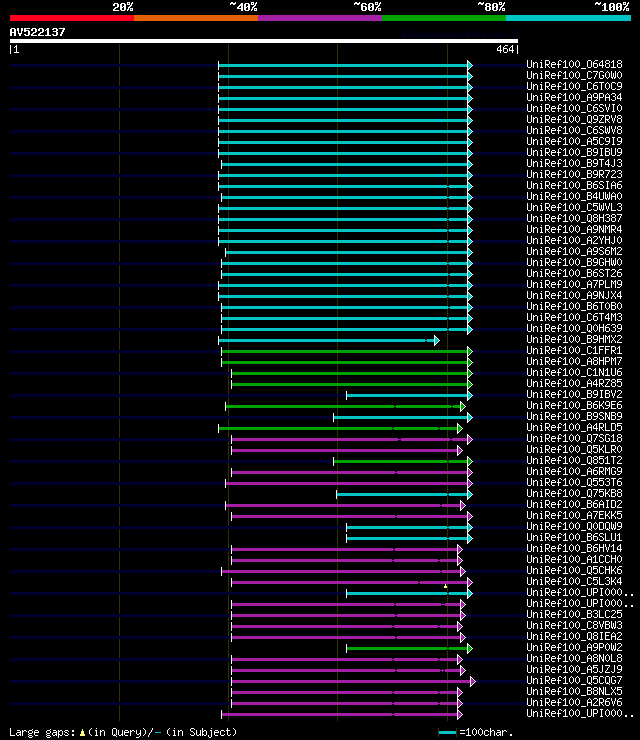Open hit UniRef100_Q9ZRV8

click(x=574, y=119)
